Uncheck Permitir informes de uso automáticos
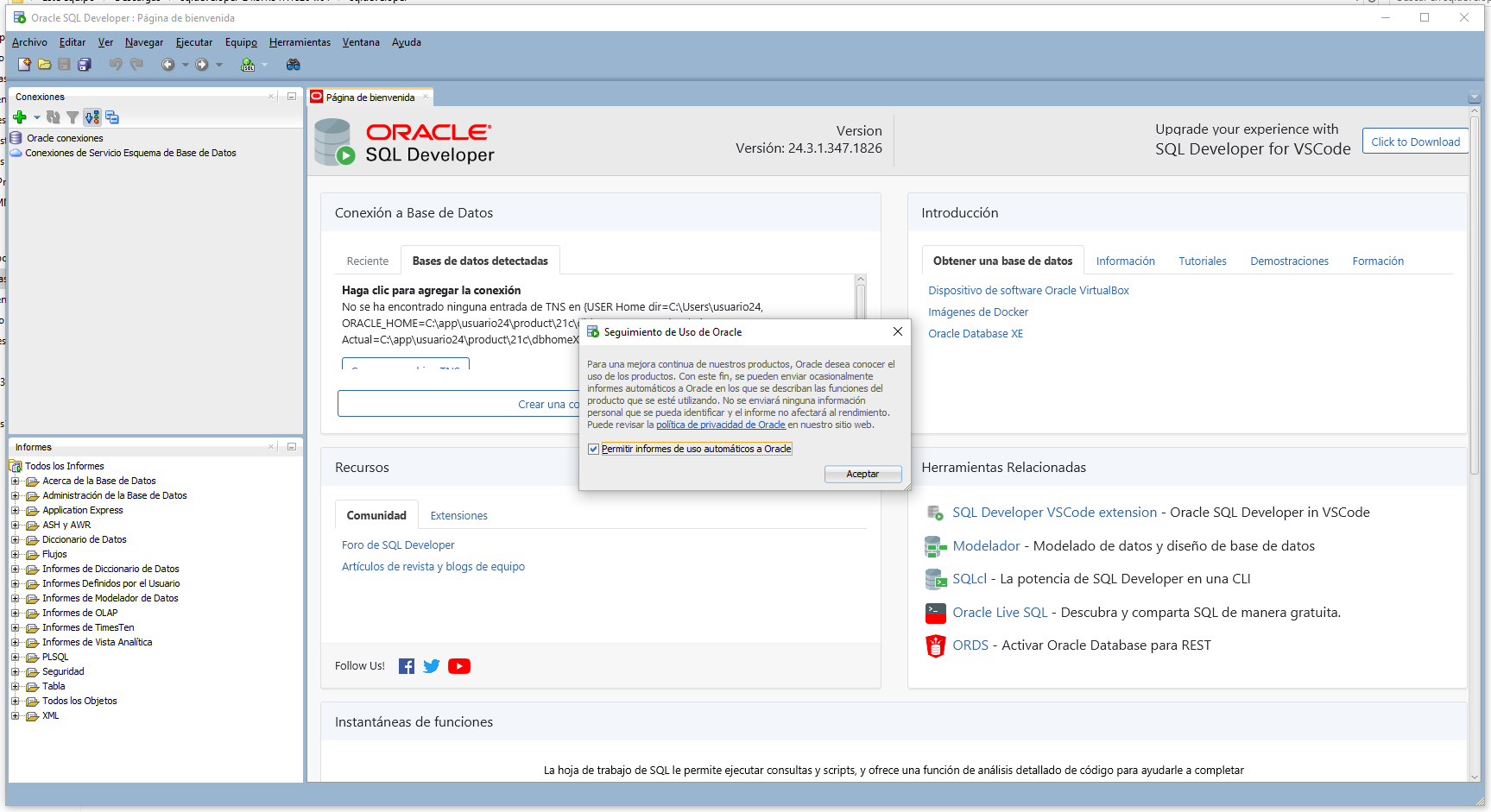 (x=593, y=449)
